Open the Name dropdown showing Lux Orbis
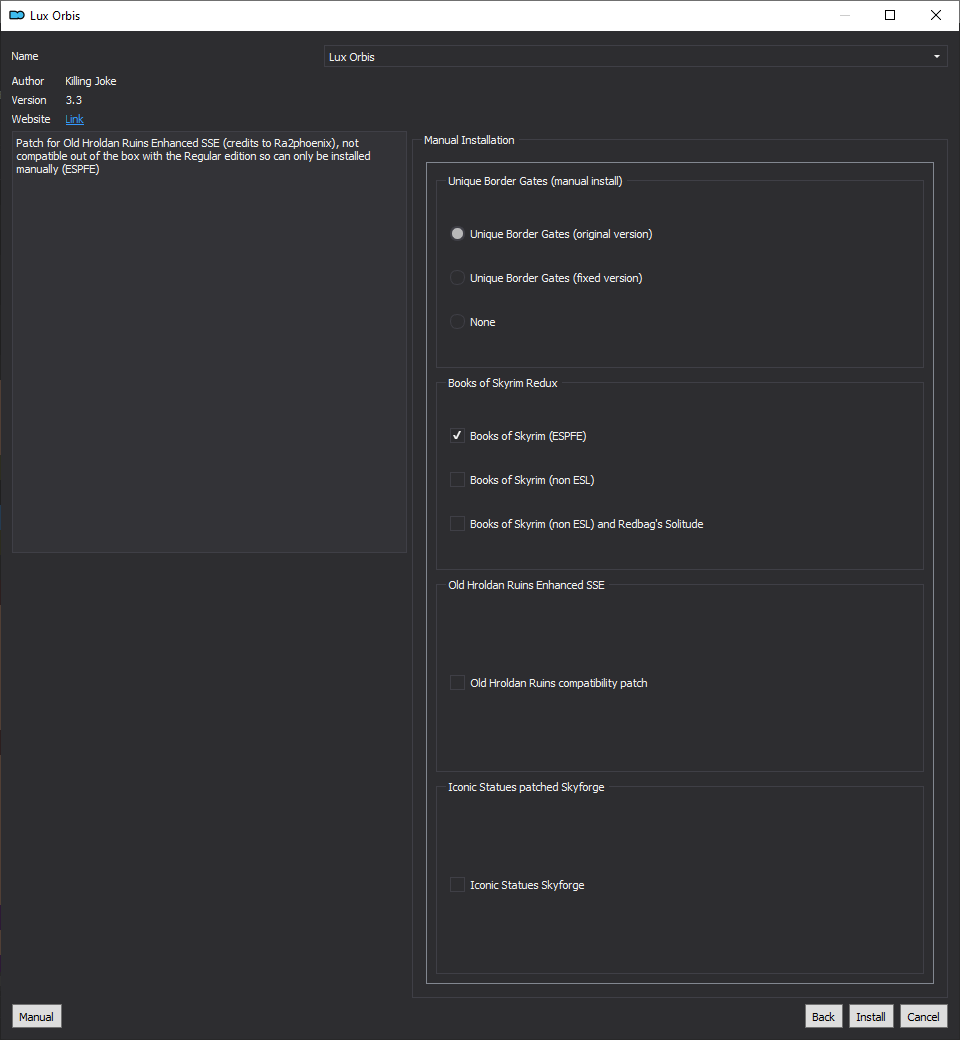Image resolution: width=960 pixels, height=1040 pixels. pyautogui.click(x=636, y=56)
